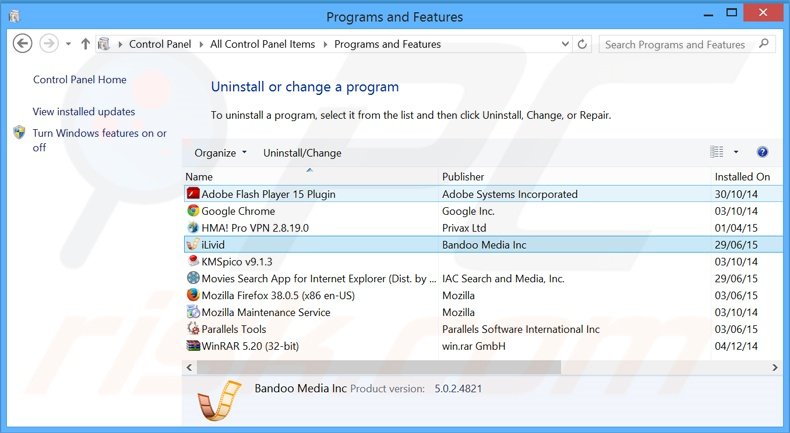Click product version 5.0.2.4821
This screenshot has width=790, height=433.
click(458, 389)
